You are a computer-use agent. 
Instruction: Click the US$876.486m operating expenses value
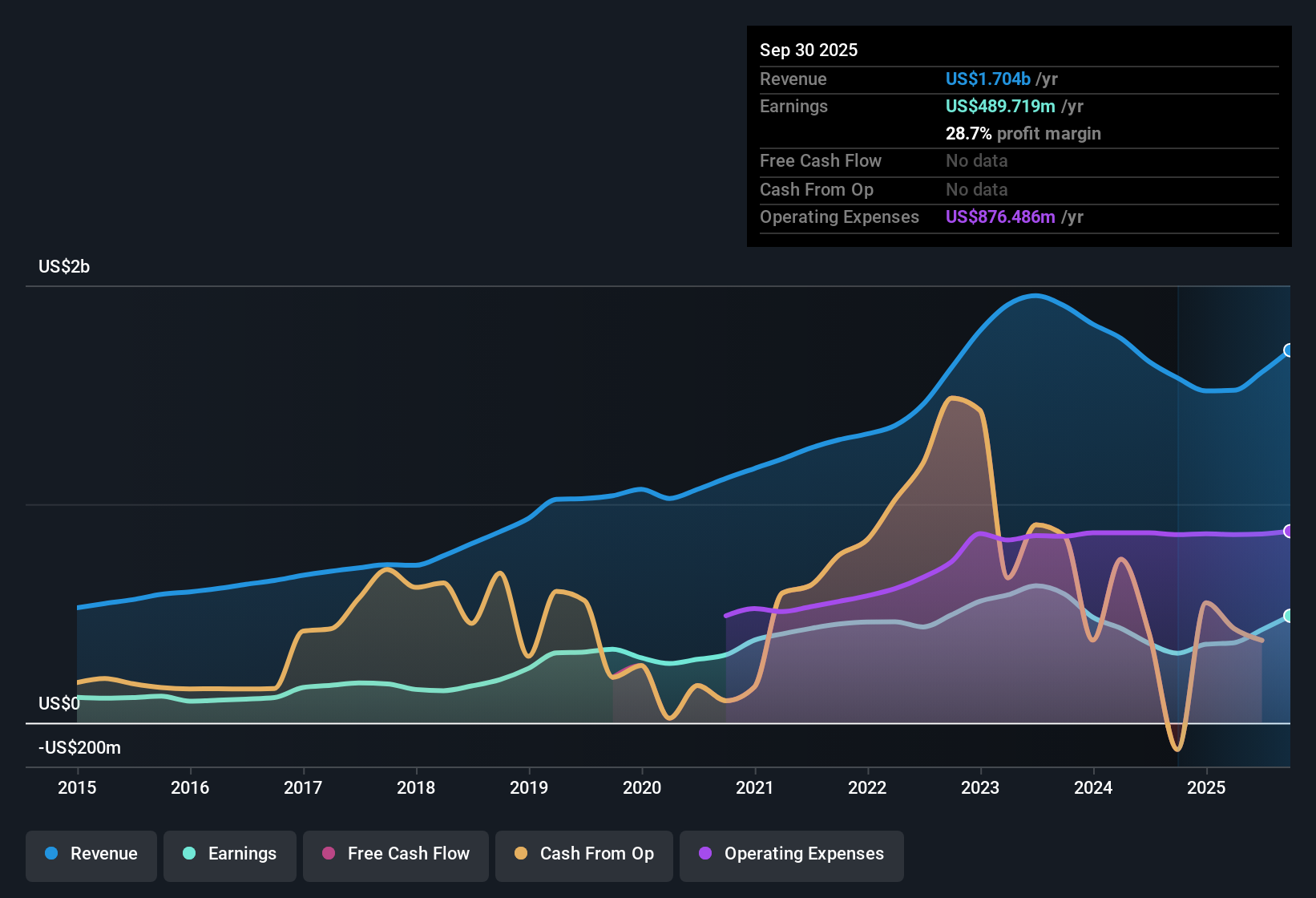pyautogui.click(x=999, y=216)
